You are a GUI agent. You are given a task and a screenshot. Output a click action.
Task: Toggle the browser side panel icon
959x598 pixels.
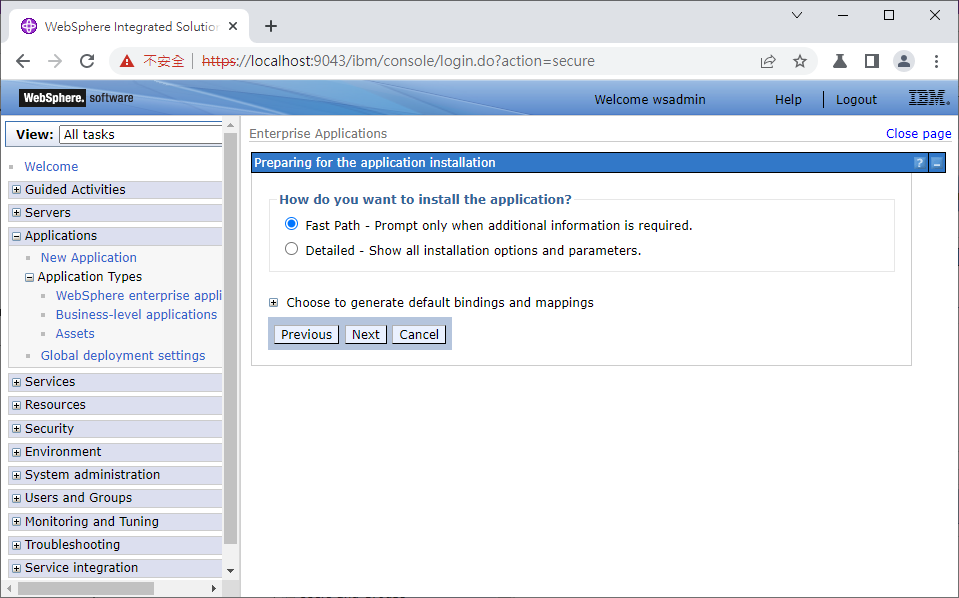tap(872, 61)
